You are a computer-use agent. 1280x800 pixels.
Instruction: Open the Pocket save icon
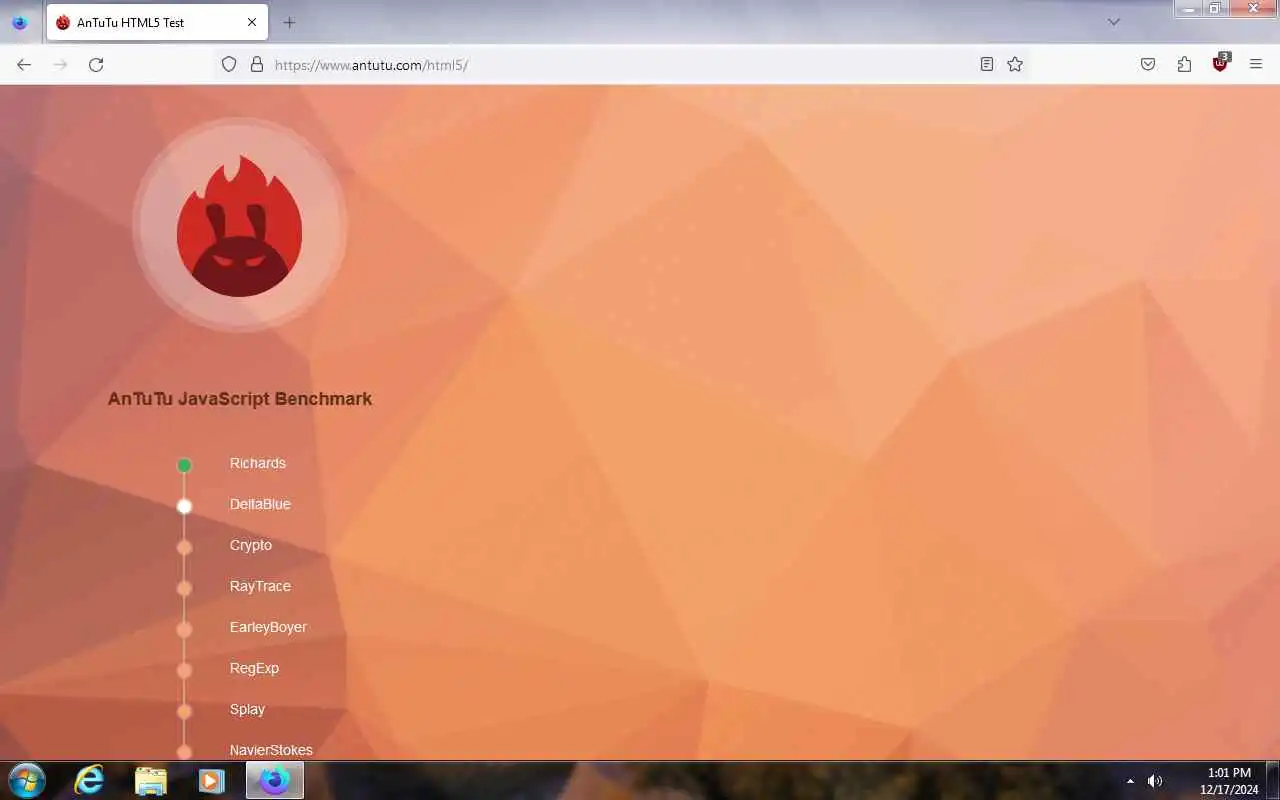click(1148, 64)
